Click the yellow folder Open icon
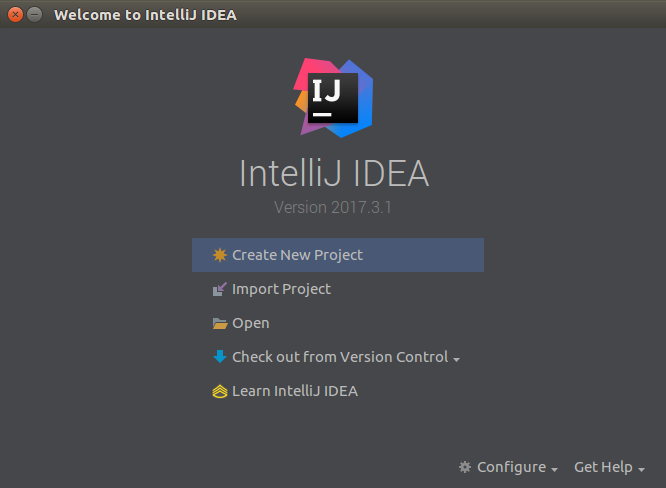The width and height of the screenshot is (666, 488). 220,324
